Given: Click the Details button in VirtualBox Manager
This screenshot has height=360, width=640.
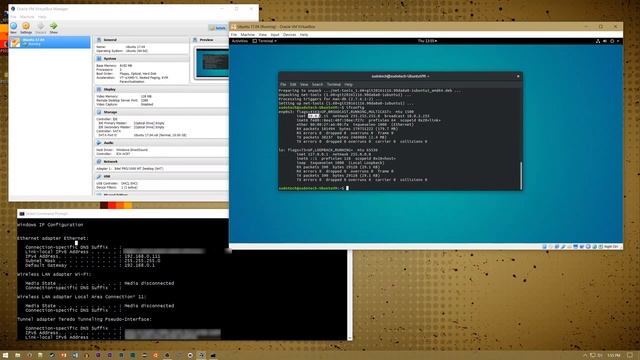Looking at the screenshot, I should 218,28.
